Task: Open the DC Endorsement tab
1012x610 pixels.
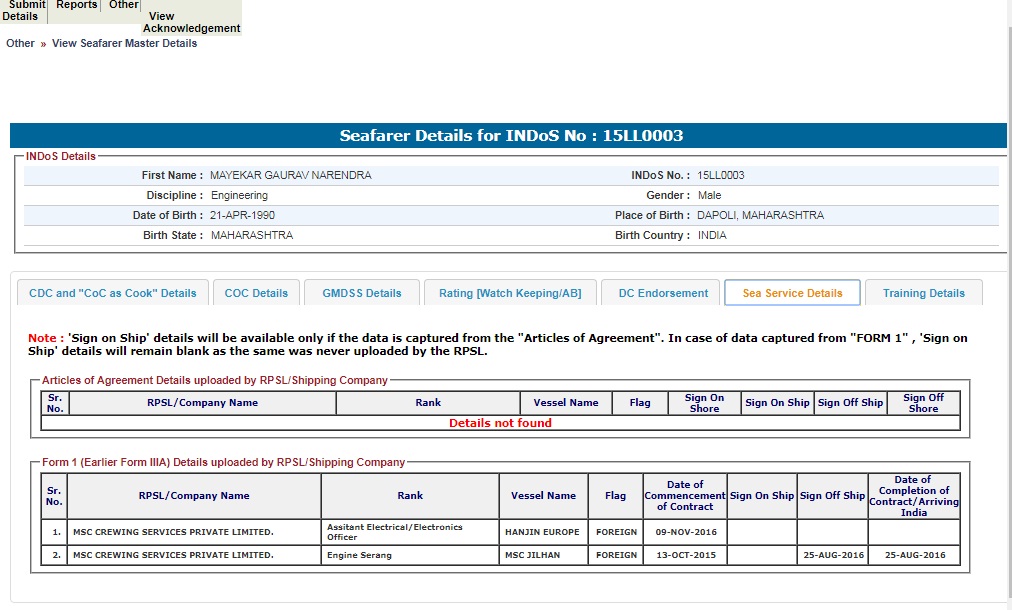Action: click(x=662, y=293)
